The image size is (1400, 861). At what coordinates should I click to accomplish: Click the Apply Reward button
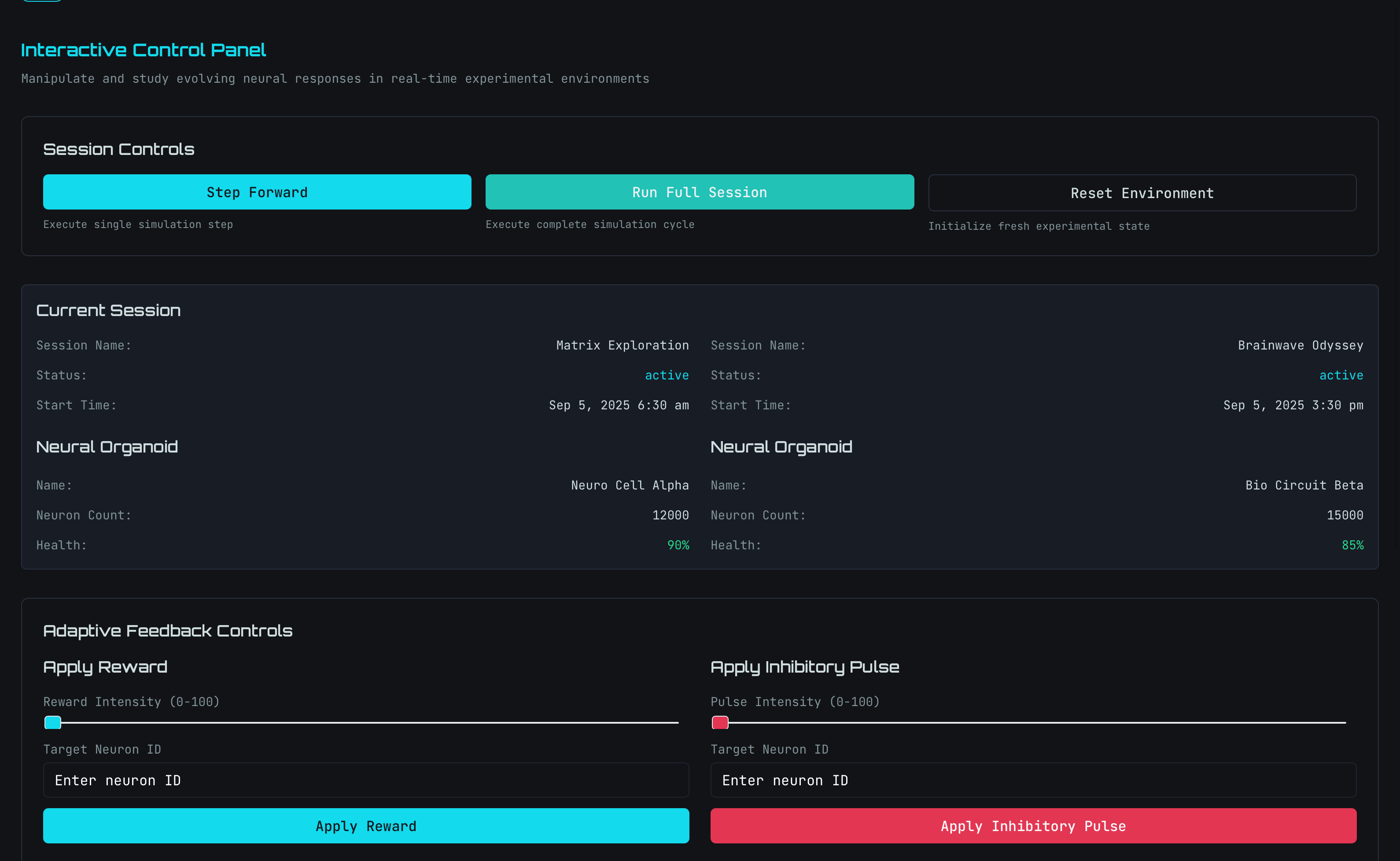(x=366, y=826)
